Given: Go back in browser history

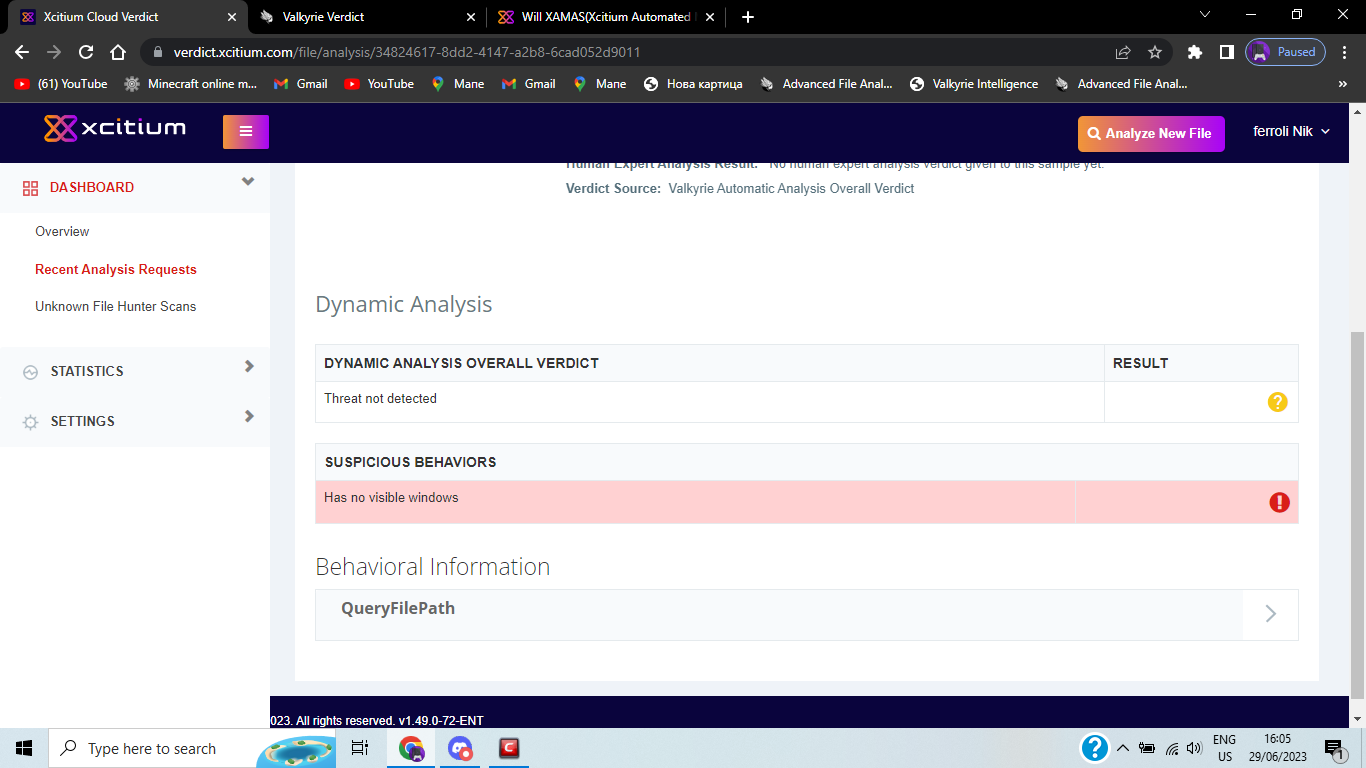Looking at the screenshot, I should [22, 52].
